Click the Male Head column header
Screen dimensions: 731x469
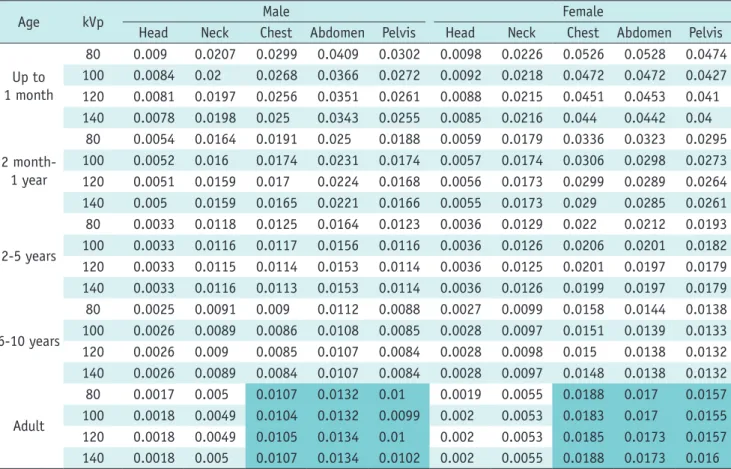(153, 33)
